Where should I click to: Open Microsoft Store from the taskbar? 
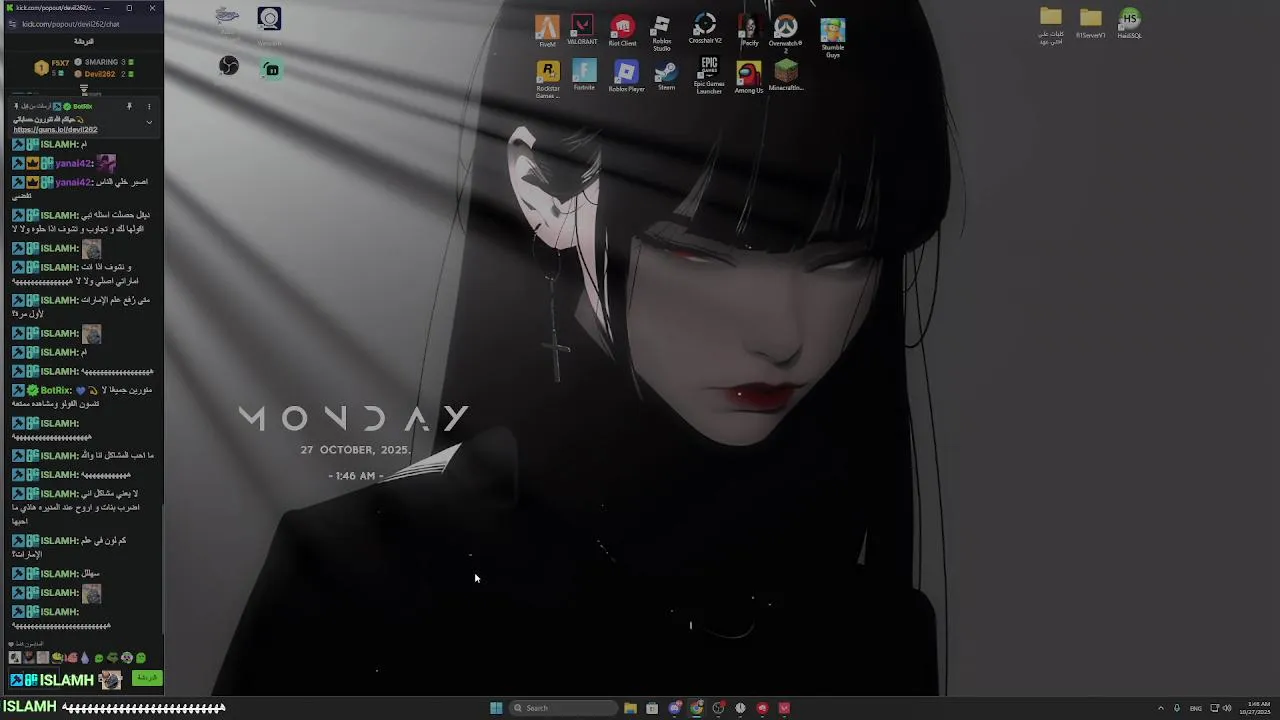pyautogui.click(x=652, y=708)
